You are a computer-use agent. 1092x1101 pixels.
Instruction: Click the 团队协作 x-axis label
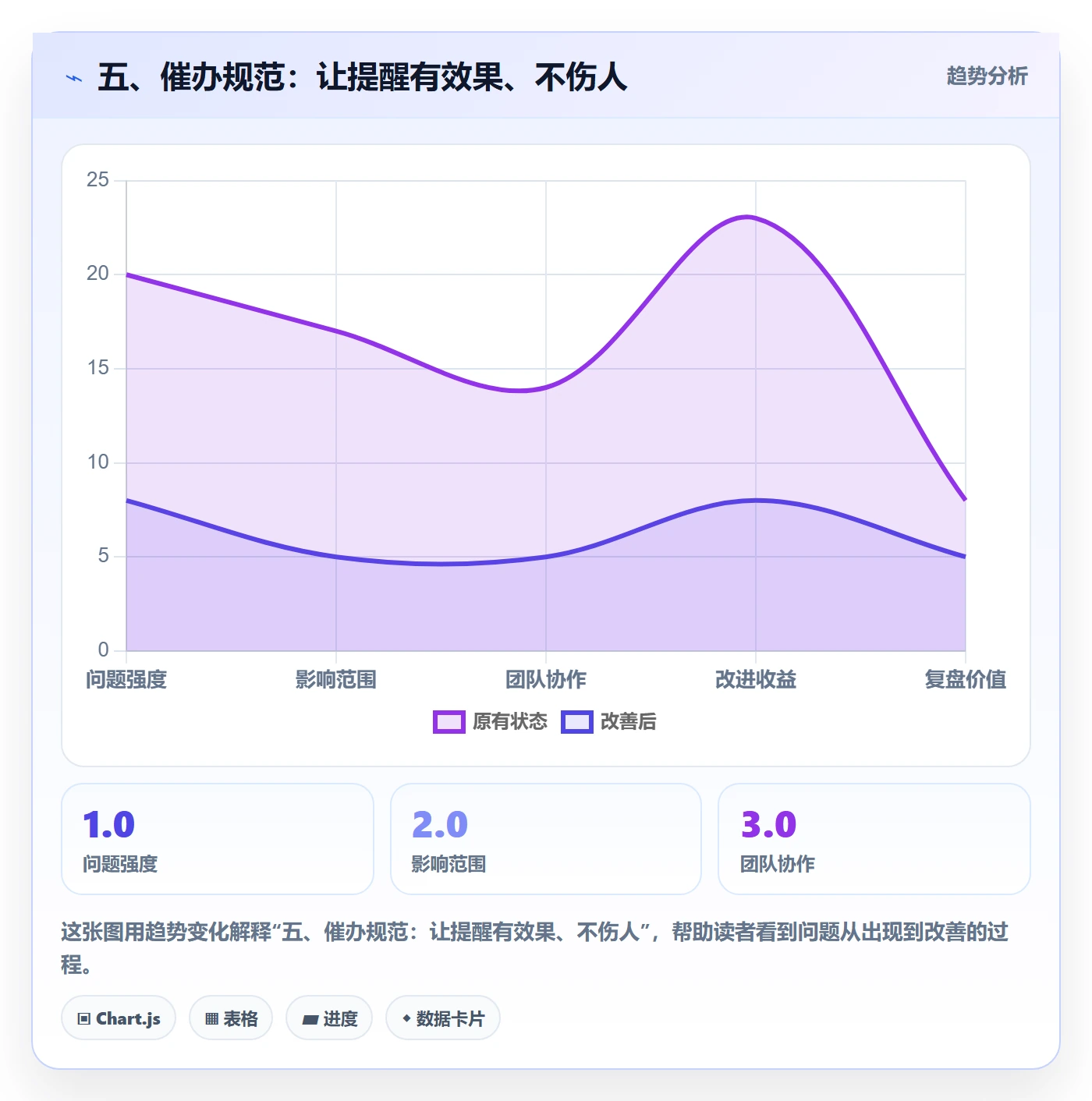tap(546, 680)
